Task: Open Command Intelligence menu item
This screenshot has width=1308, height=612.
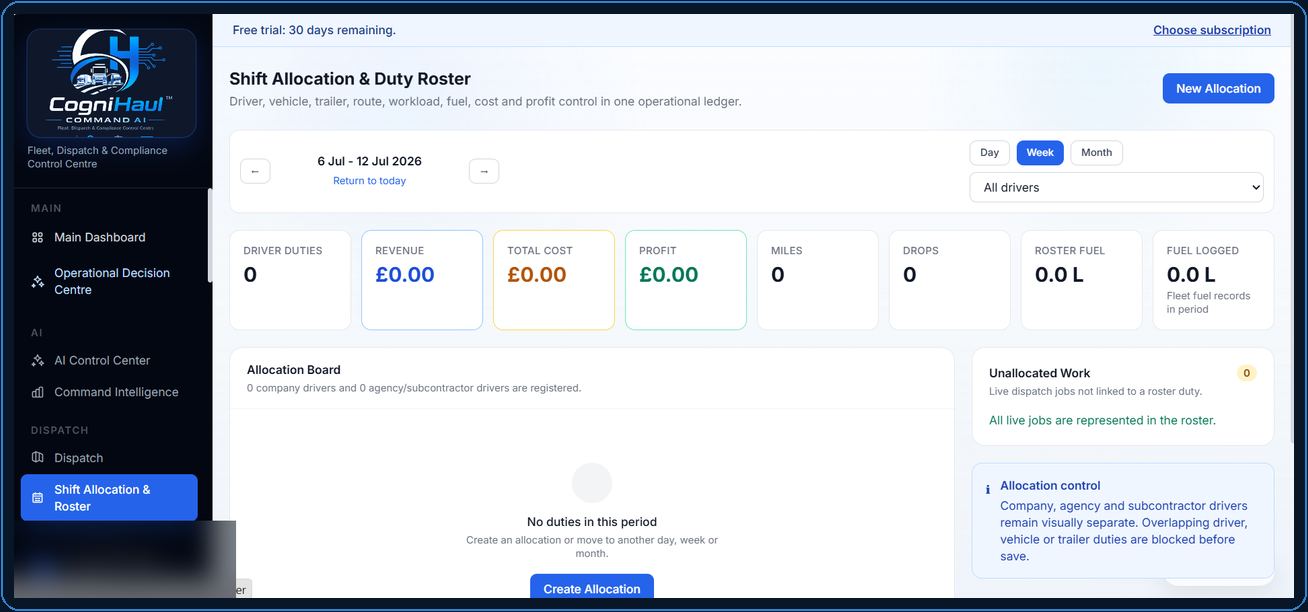Action: 110,393
